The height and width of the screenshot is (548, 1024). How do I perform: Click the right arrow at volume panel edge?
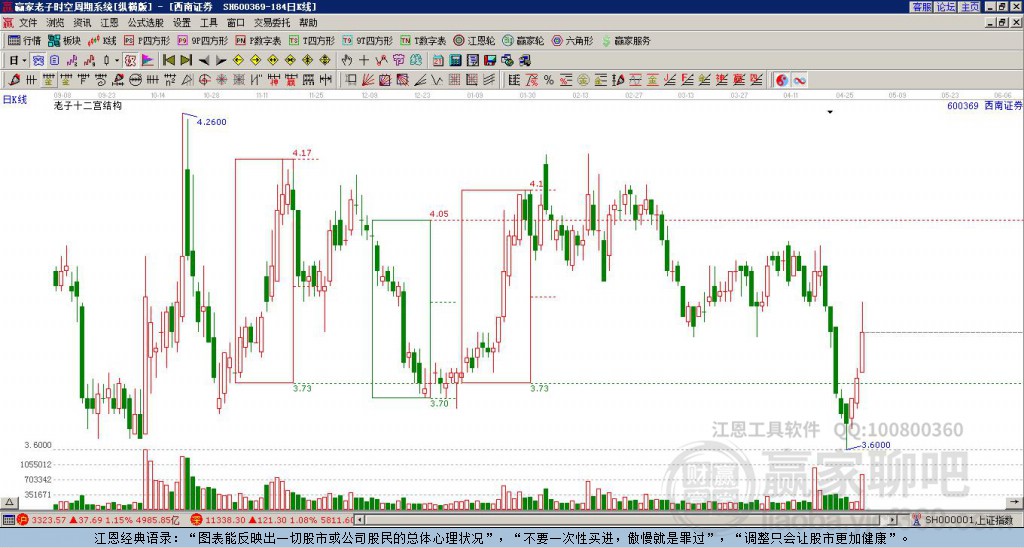(x=1015, y=502)
